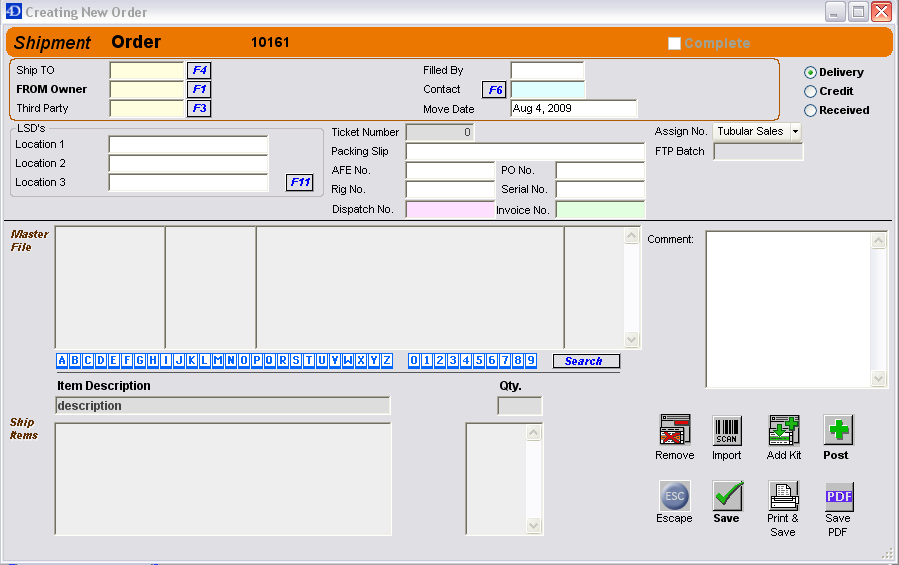Click the Serial No. field

click(600, 189)
